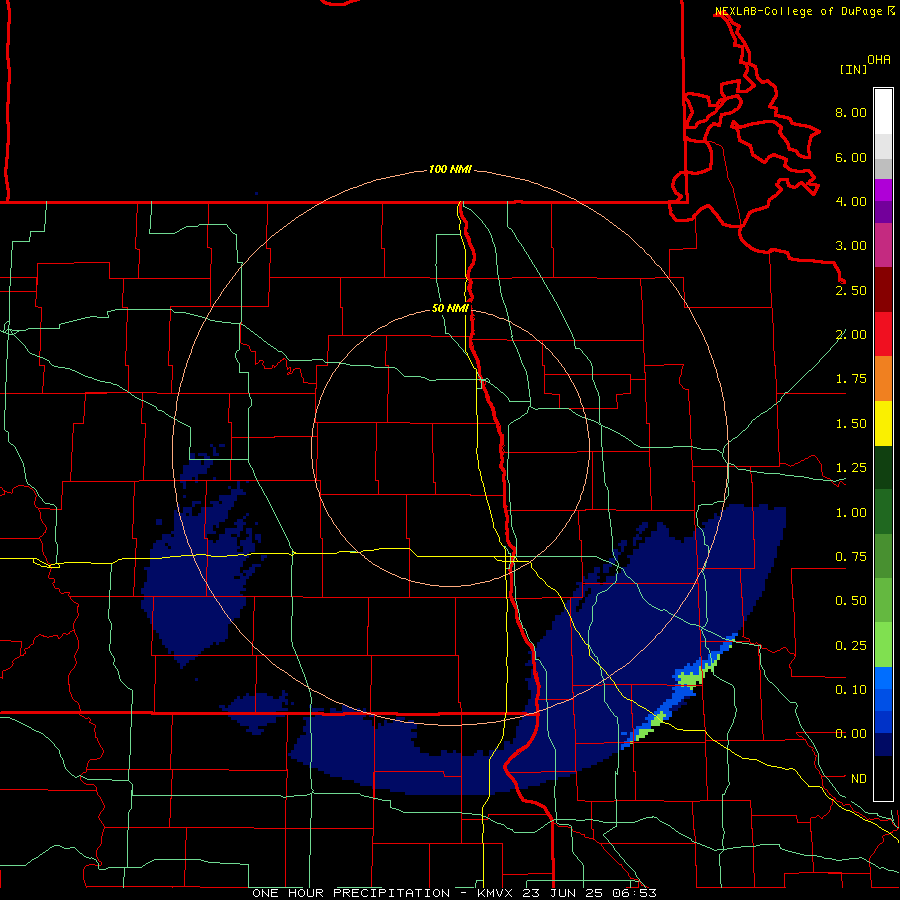Pick the black ND swatch at scale bottom
This screenshot has height=900, width=900.
(x=883, y=778)
